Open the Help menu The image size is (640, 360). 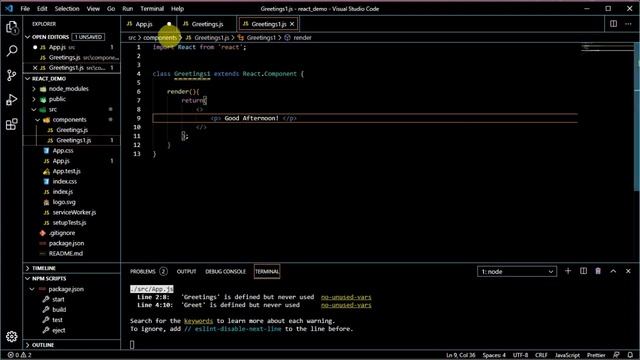pos(177,9)
